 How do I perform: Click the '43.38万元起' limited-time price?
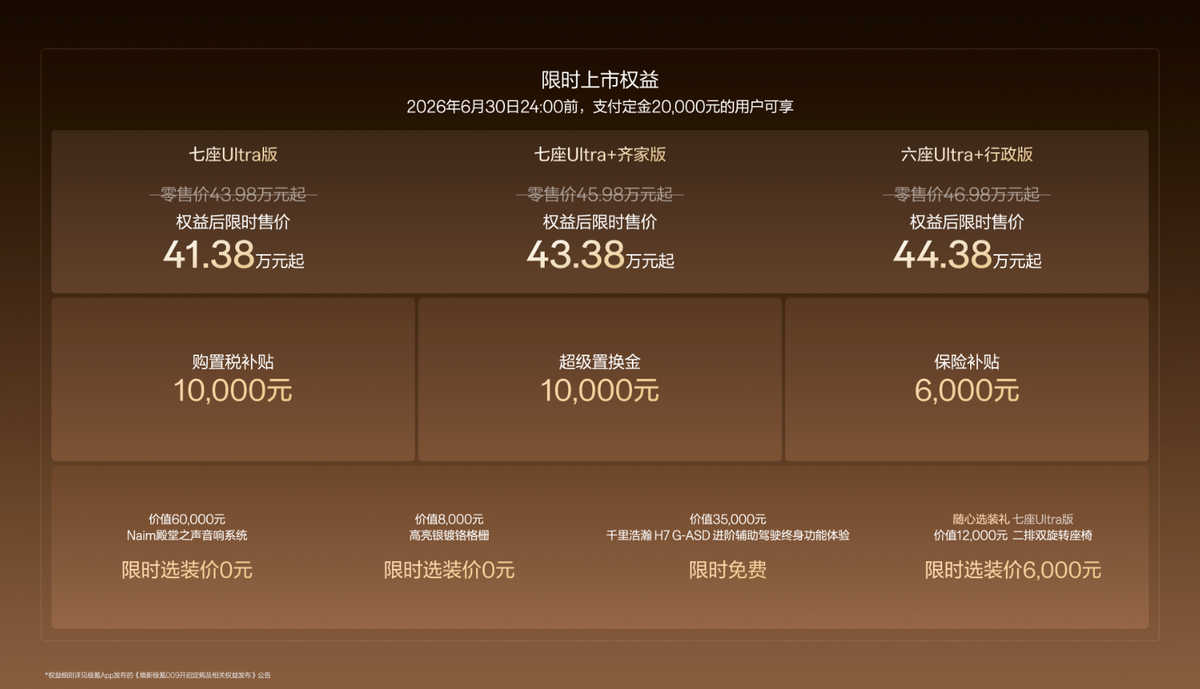pyautogui.click(x=600, y=256)
